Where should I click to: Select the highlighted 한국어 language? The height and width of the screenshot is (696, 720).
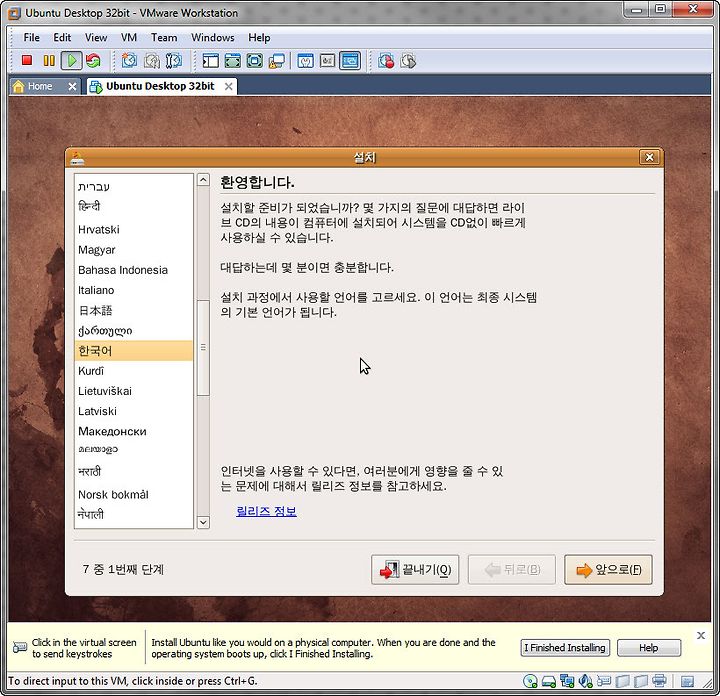(x=134, y=351)
